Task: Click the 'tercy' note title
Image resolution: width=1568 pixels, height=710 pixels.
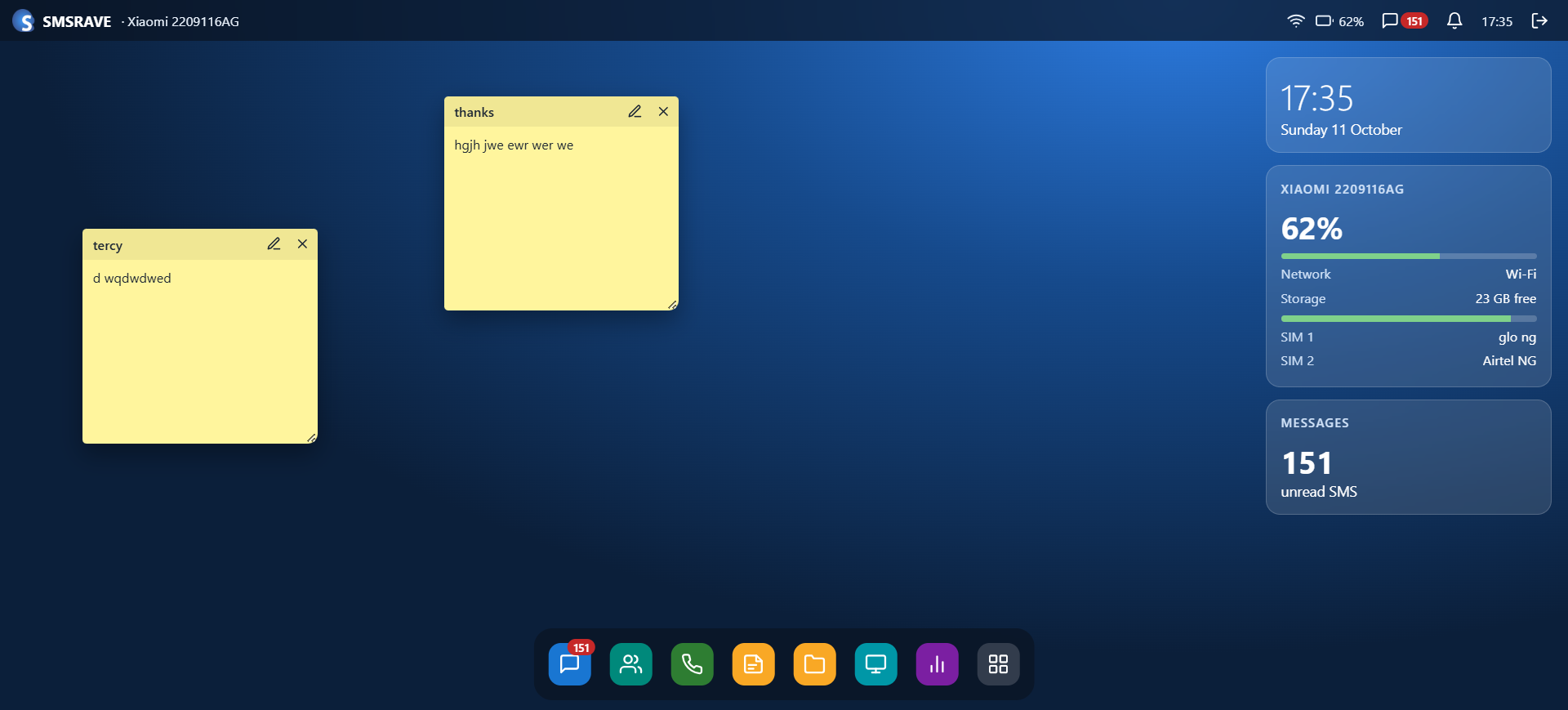Action: (108, 246)
